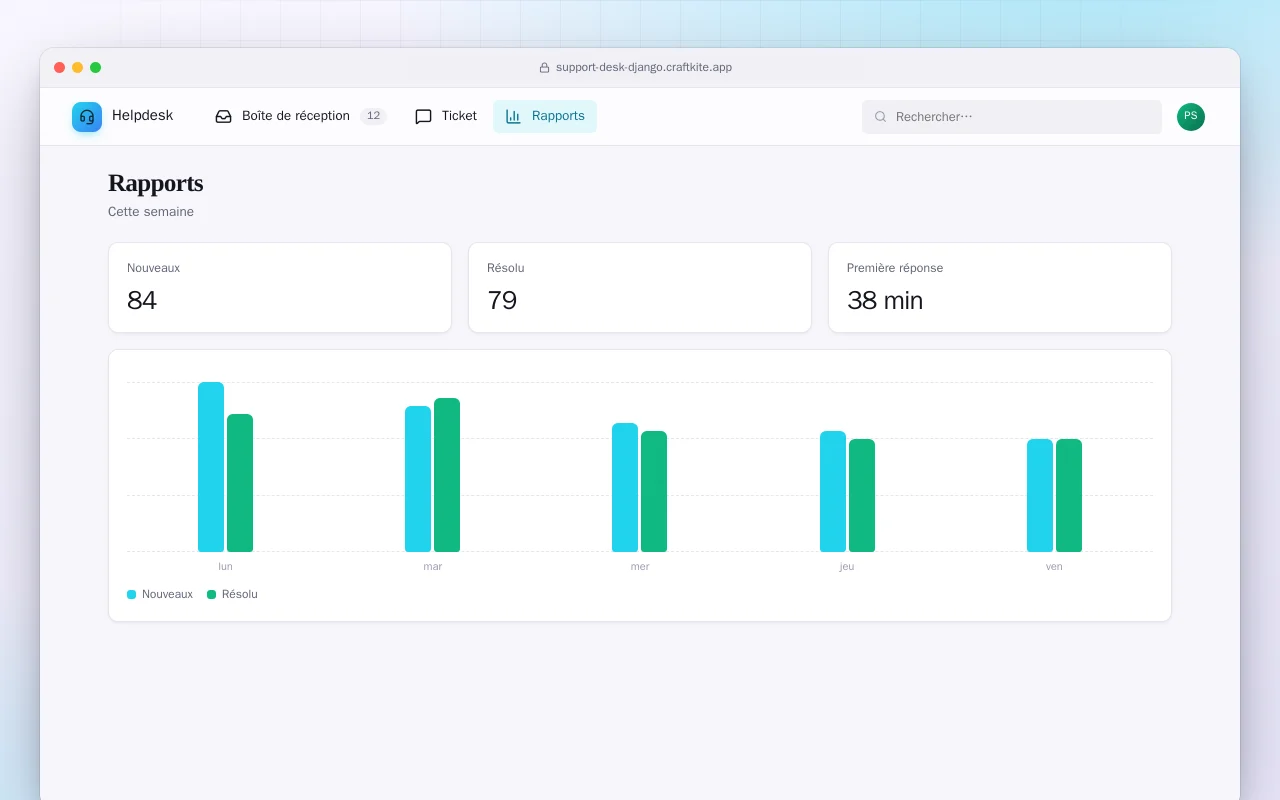The height and width of the screenshot is (800, 1280).
Task: Click the Nouveaux legend label
Action: coord(167,594)
